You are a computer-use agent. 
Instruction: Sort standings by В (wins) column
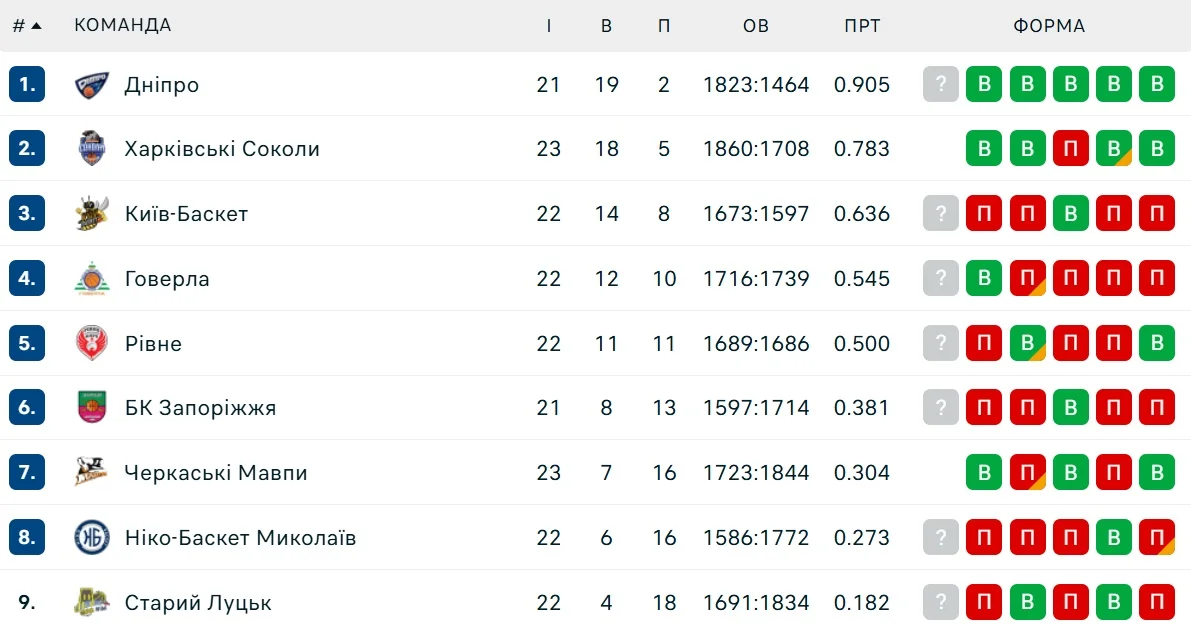click(x=607, y=26)
